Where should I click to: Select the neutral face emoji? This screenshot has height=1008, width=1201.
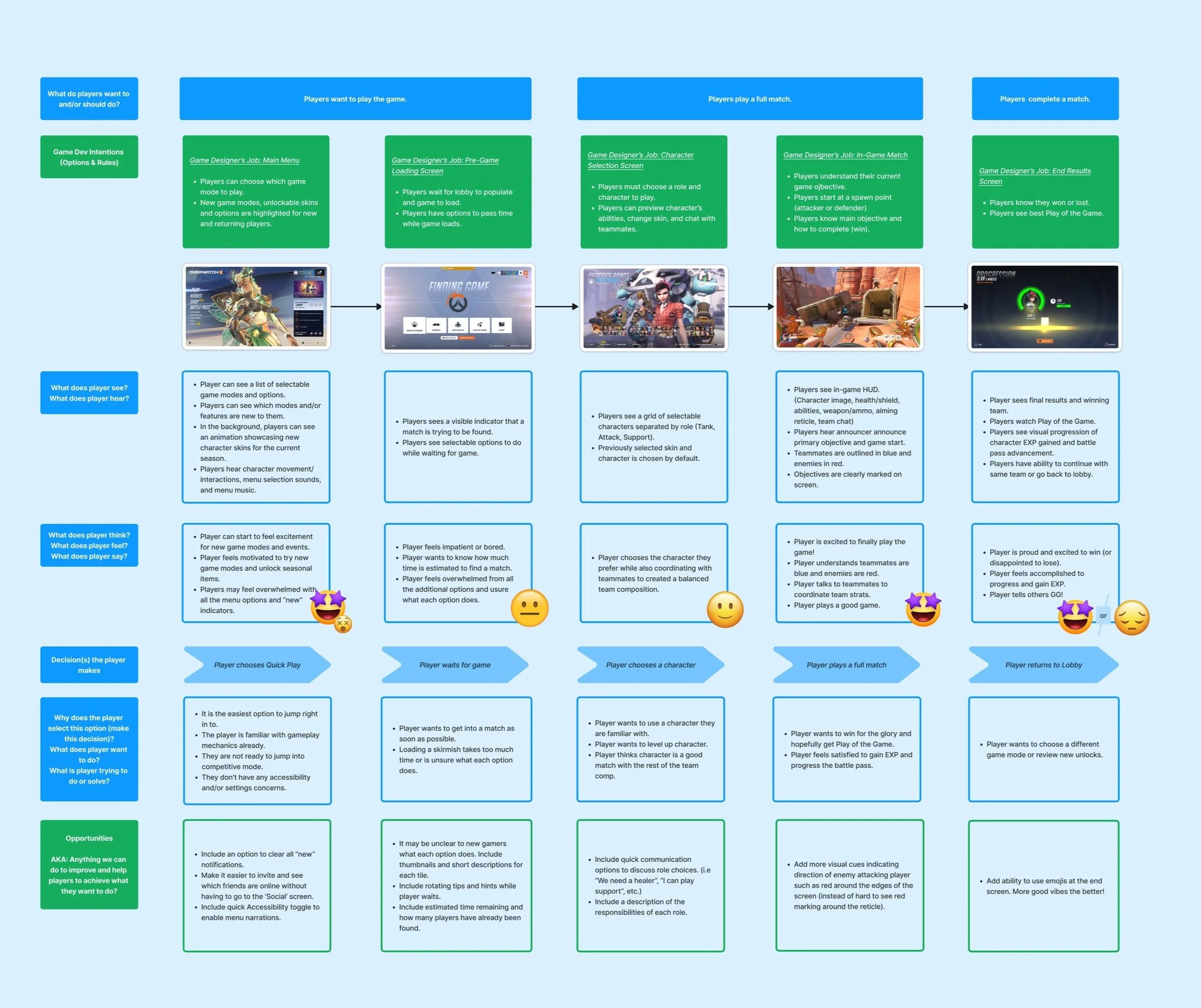[x=529, y=608]
